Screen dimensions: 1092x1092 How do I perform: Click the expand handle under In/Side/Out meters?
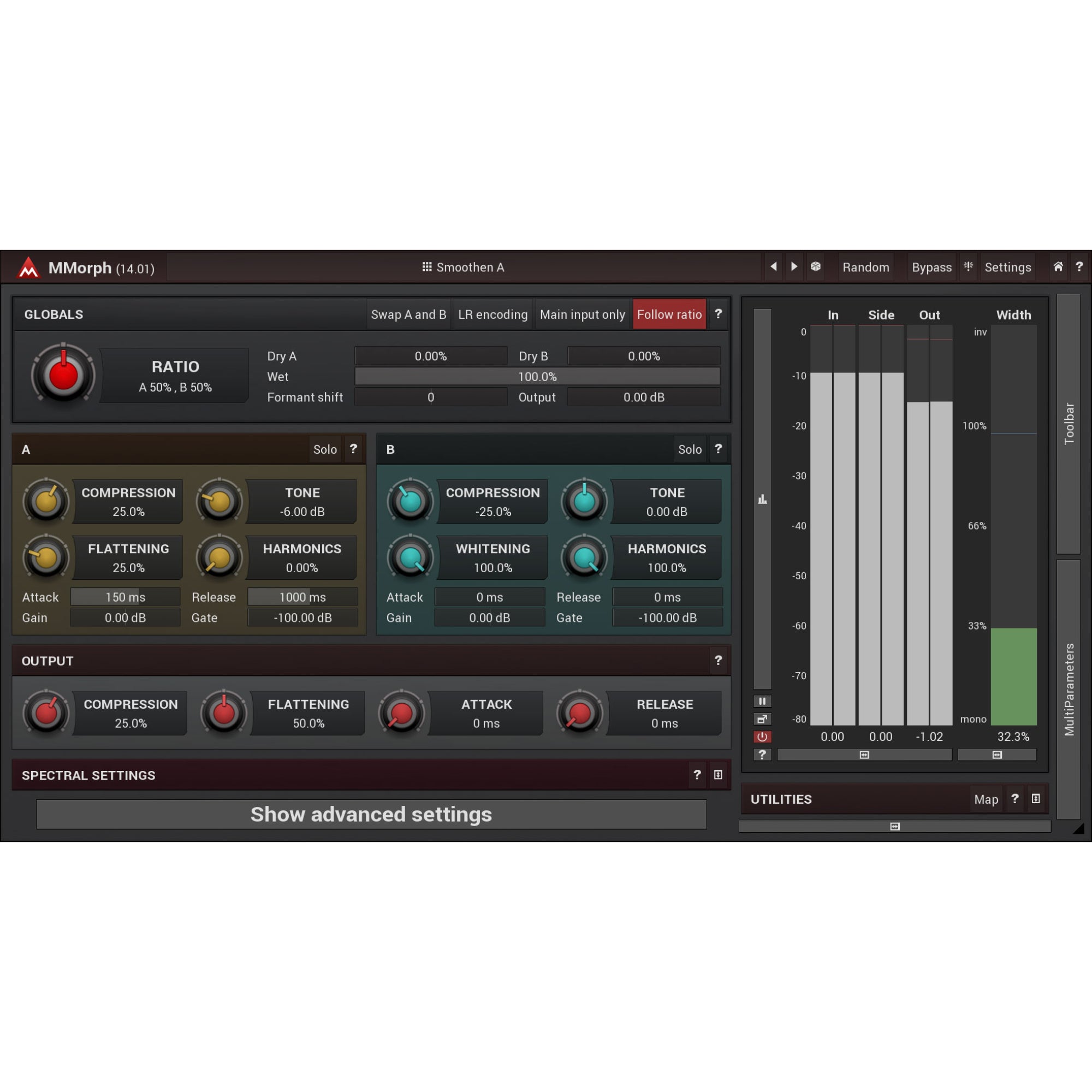(864, 755)
